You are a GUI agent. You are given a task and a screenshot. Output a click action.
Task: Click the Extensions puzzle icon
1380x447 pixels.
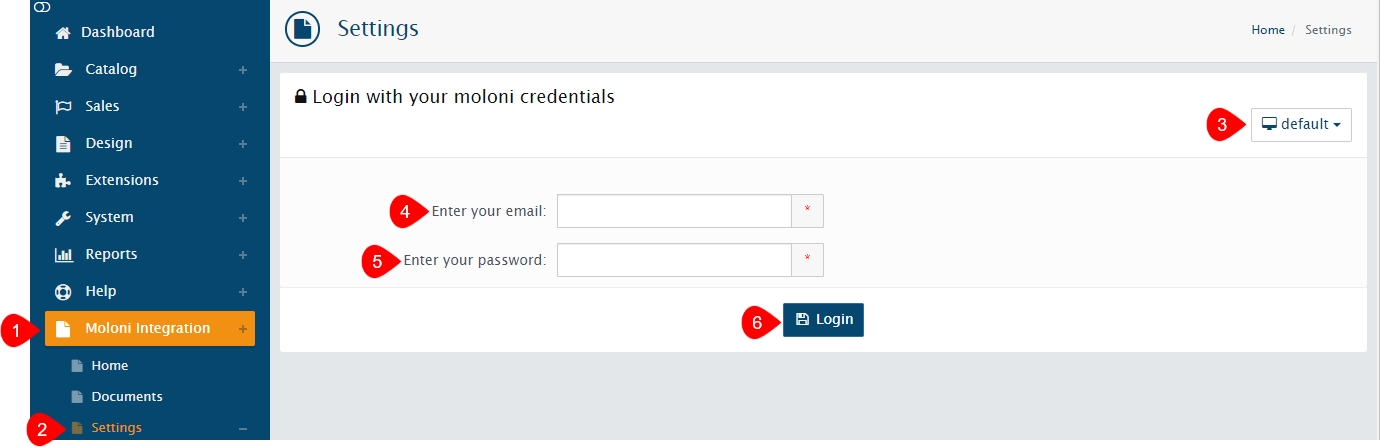coord(63,181)
